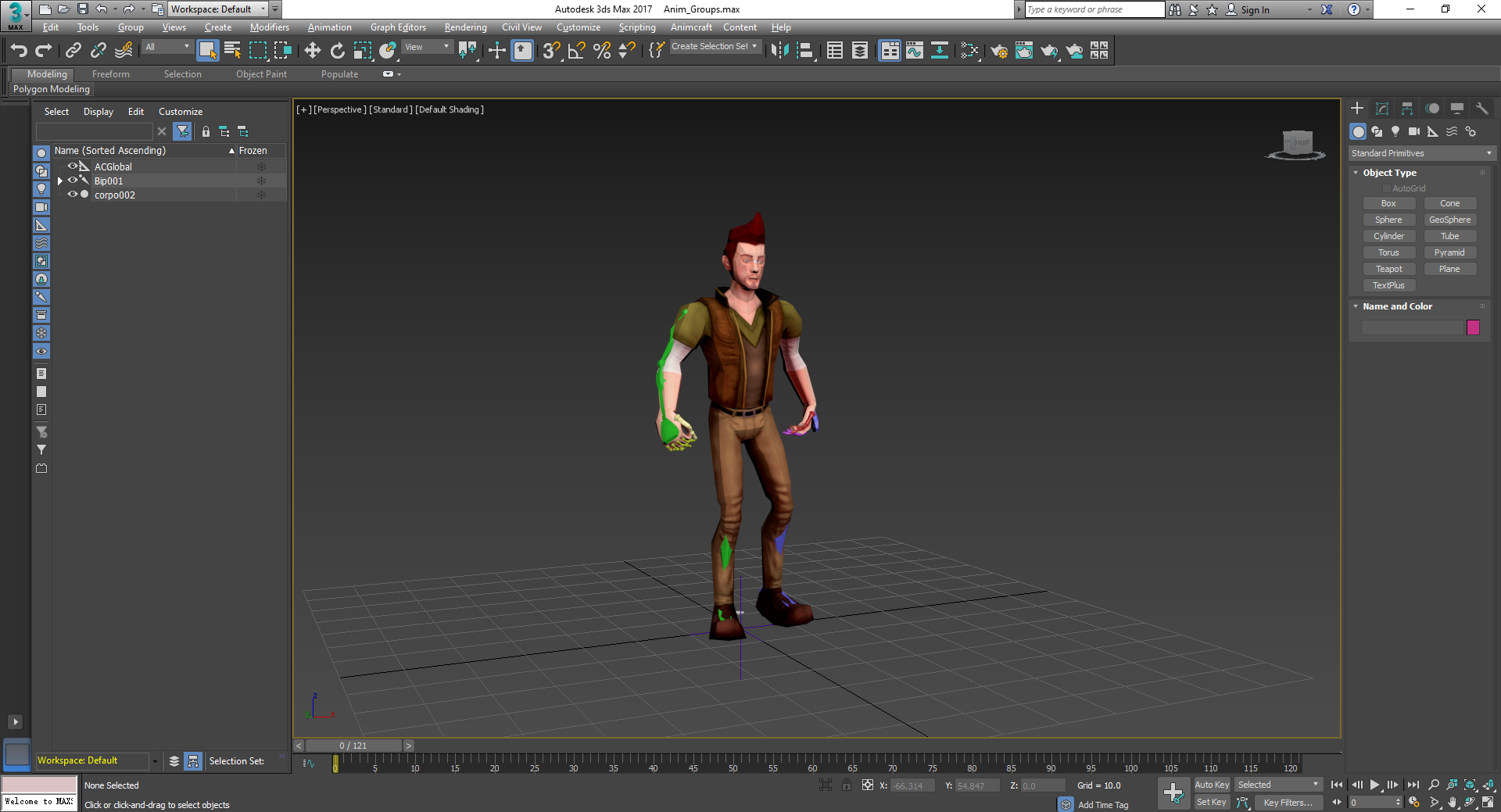This screenshot has height=812, width=1501.
Task: Toggle Percent Snap tool
Action: 602,51
